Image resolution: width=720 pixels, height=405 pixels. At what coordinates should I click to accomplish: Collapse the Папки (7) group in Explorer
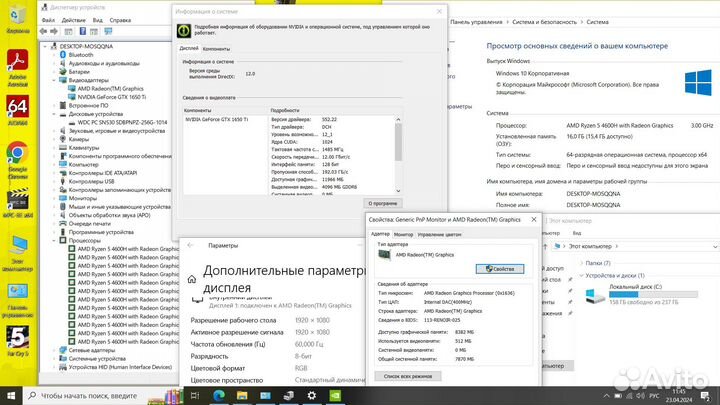pyautogui.click(x=581, y=263)
